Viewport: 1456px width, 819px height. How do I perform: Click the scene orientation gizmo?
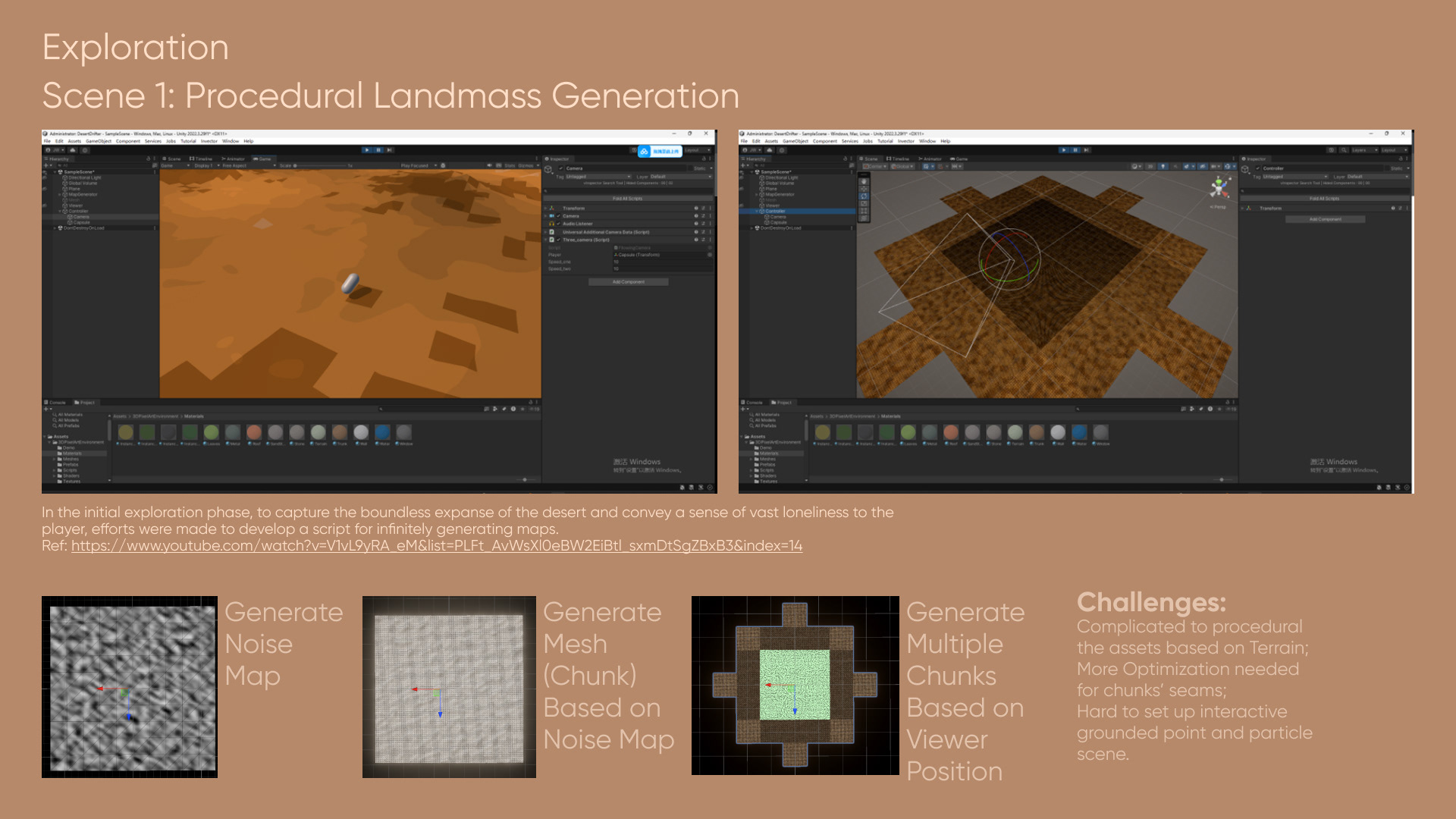1219,187
